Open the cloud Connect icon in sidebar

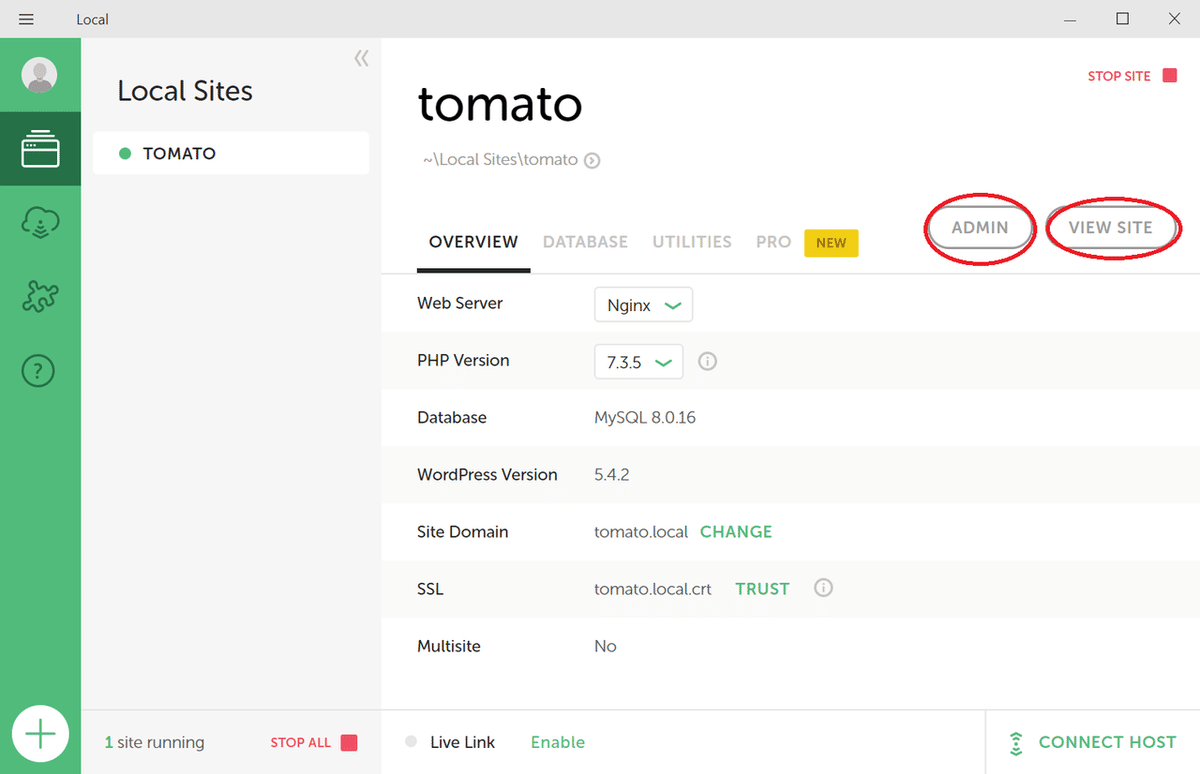[x=40, y=223]
